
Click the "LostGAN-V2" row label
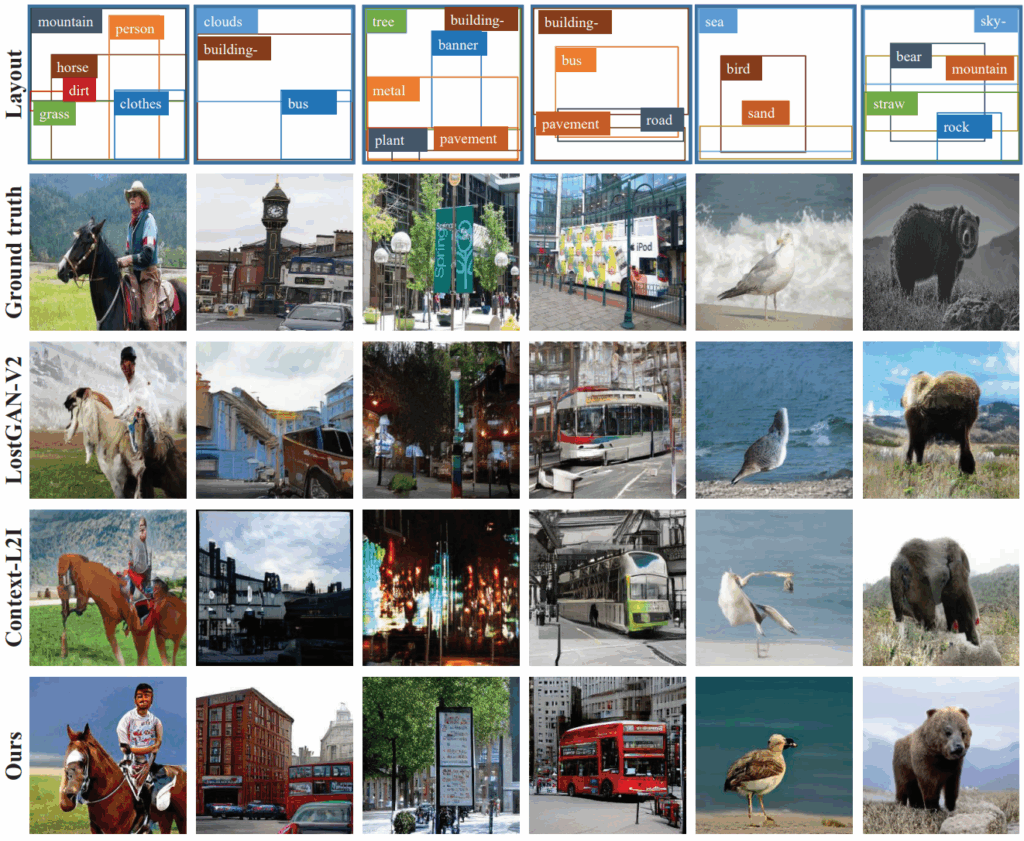click(14, 420)
